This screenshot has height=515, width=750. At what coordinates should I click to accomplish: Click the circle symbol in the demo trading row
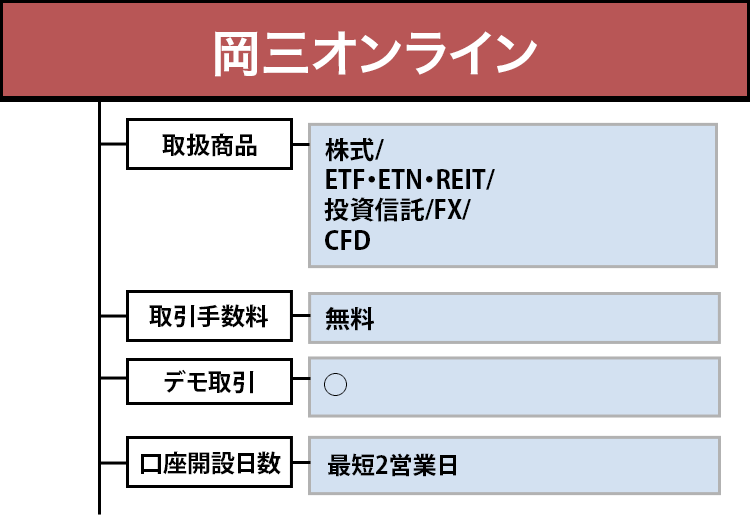[x=336, y=386]
